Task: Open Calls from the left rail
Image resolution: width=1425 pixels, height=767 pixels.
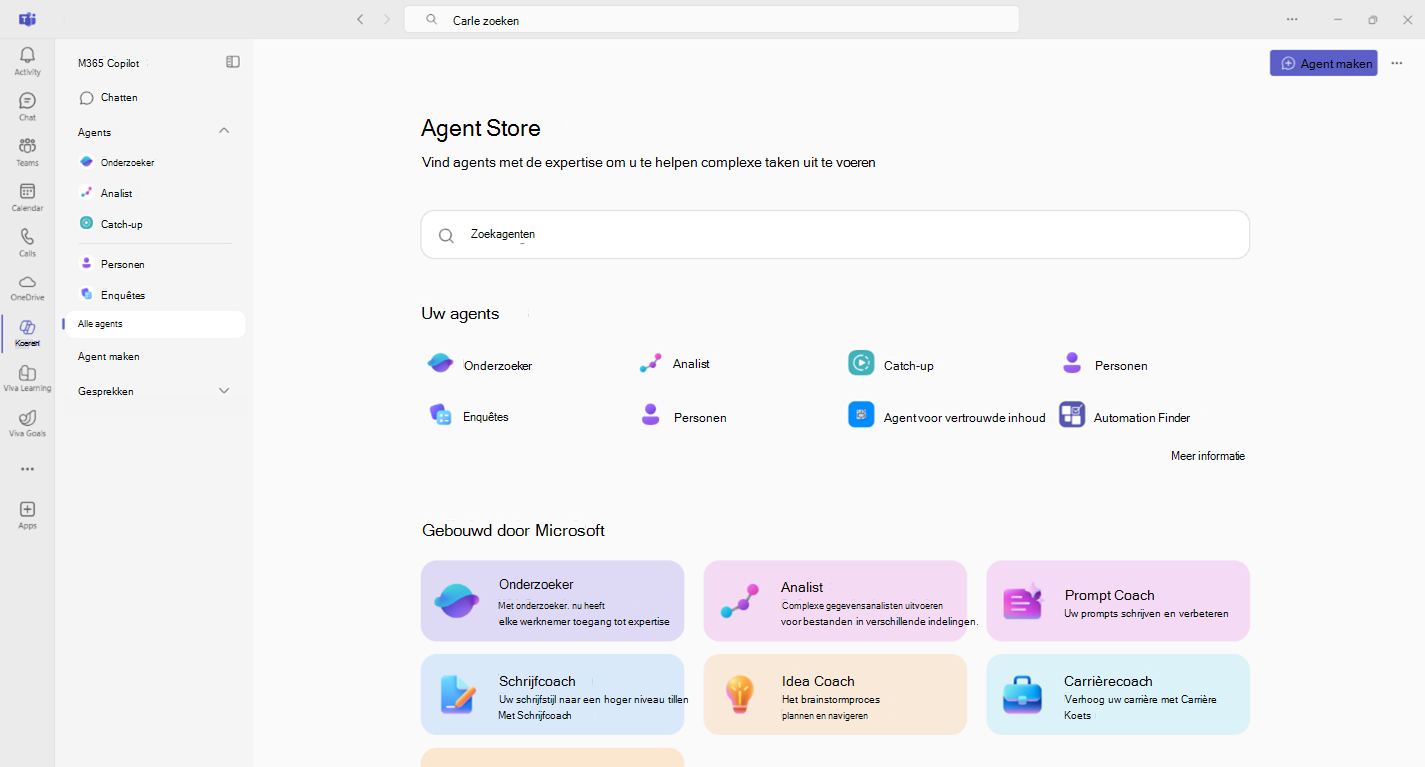Action: click(27, 242)
